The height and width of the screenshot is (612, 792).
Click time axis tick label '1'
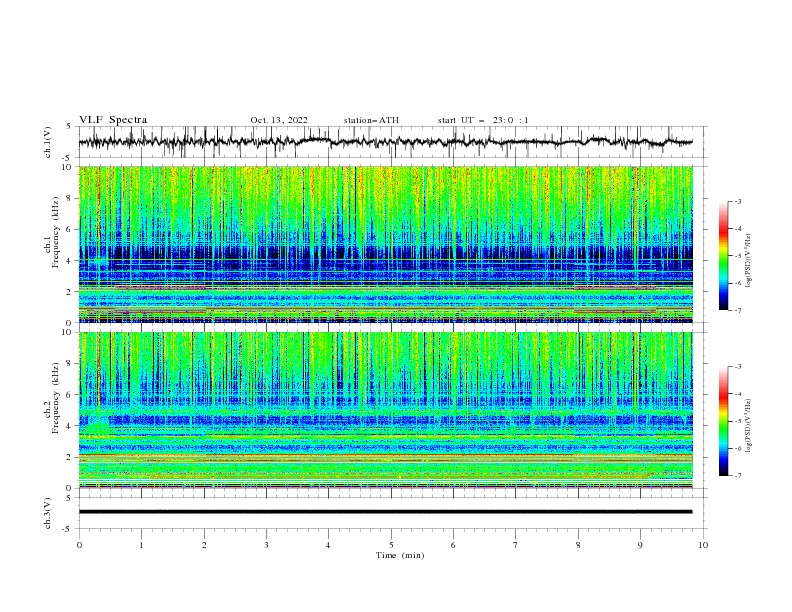[141, 545]
